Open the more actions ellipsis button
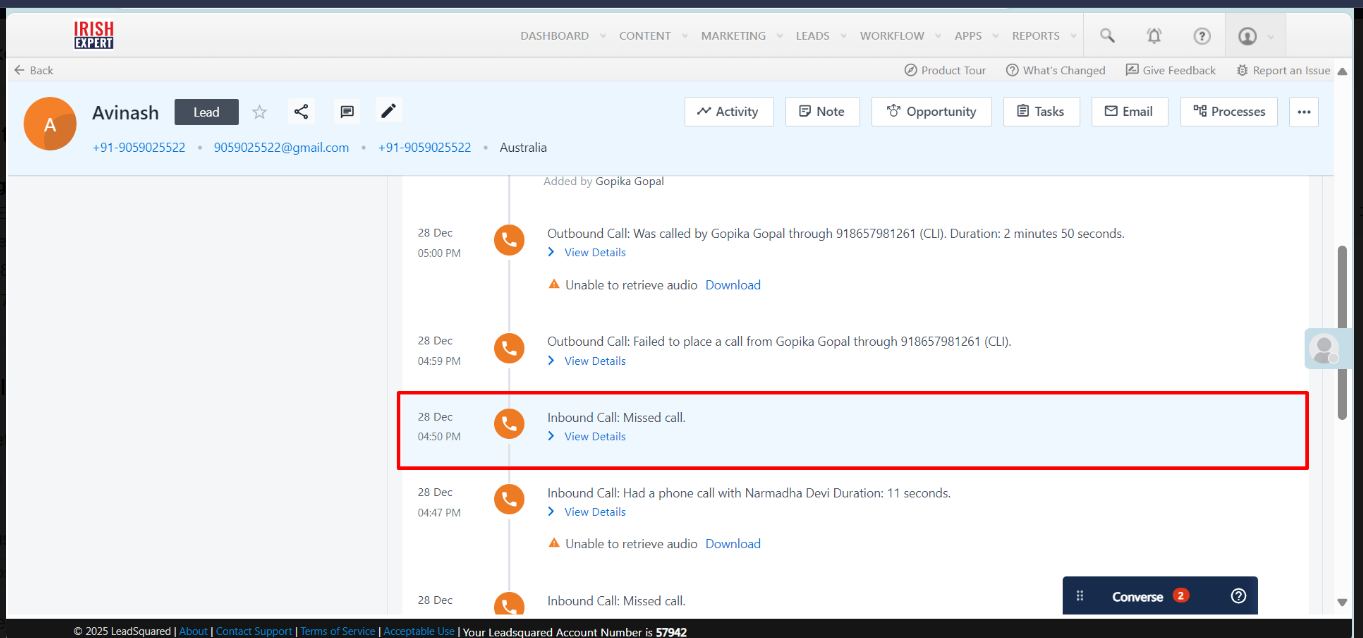This screenshot has width=1363, height=638. click(1303, 112)
